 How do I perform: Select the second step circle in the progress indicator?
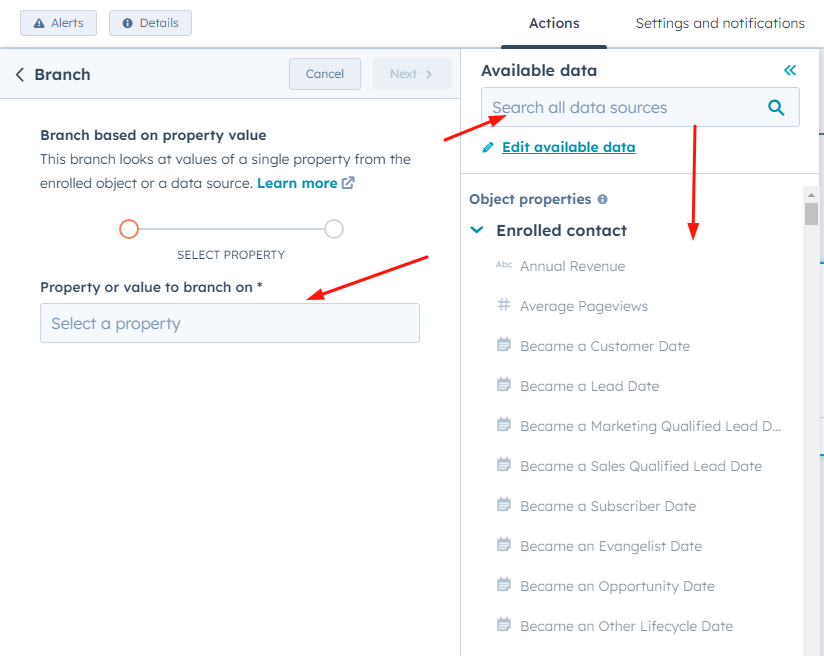click(x=334, y=229)
